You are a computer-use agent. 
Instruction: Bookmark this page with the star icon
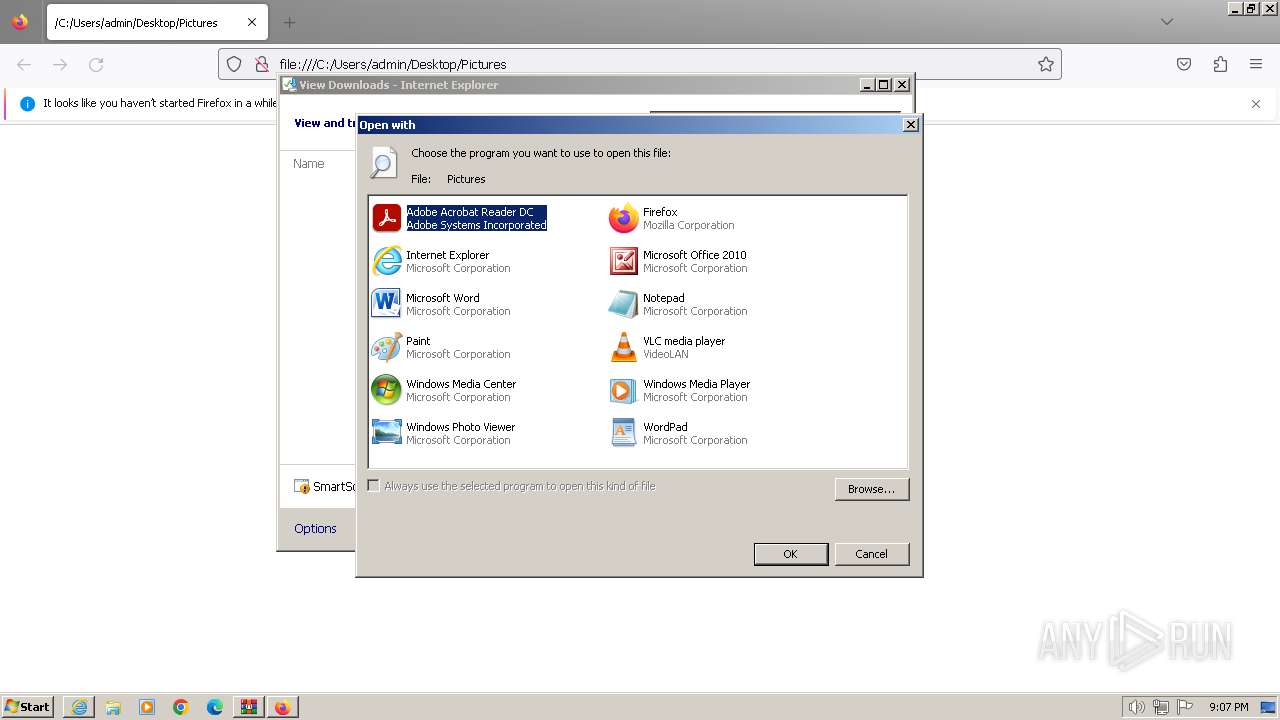[1046, 64]
